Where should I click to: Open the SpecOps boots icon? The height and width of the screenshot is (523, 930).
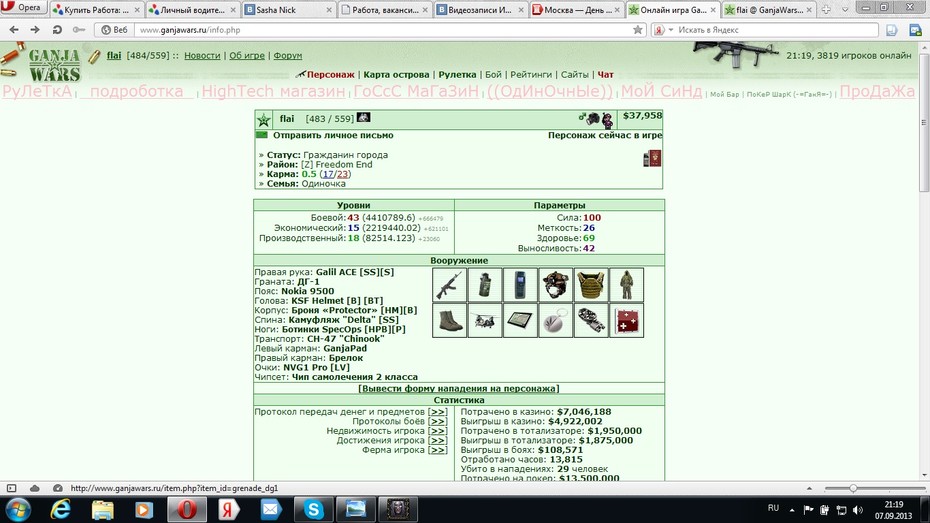pyautogui.click(x=449, y=320)
